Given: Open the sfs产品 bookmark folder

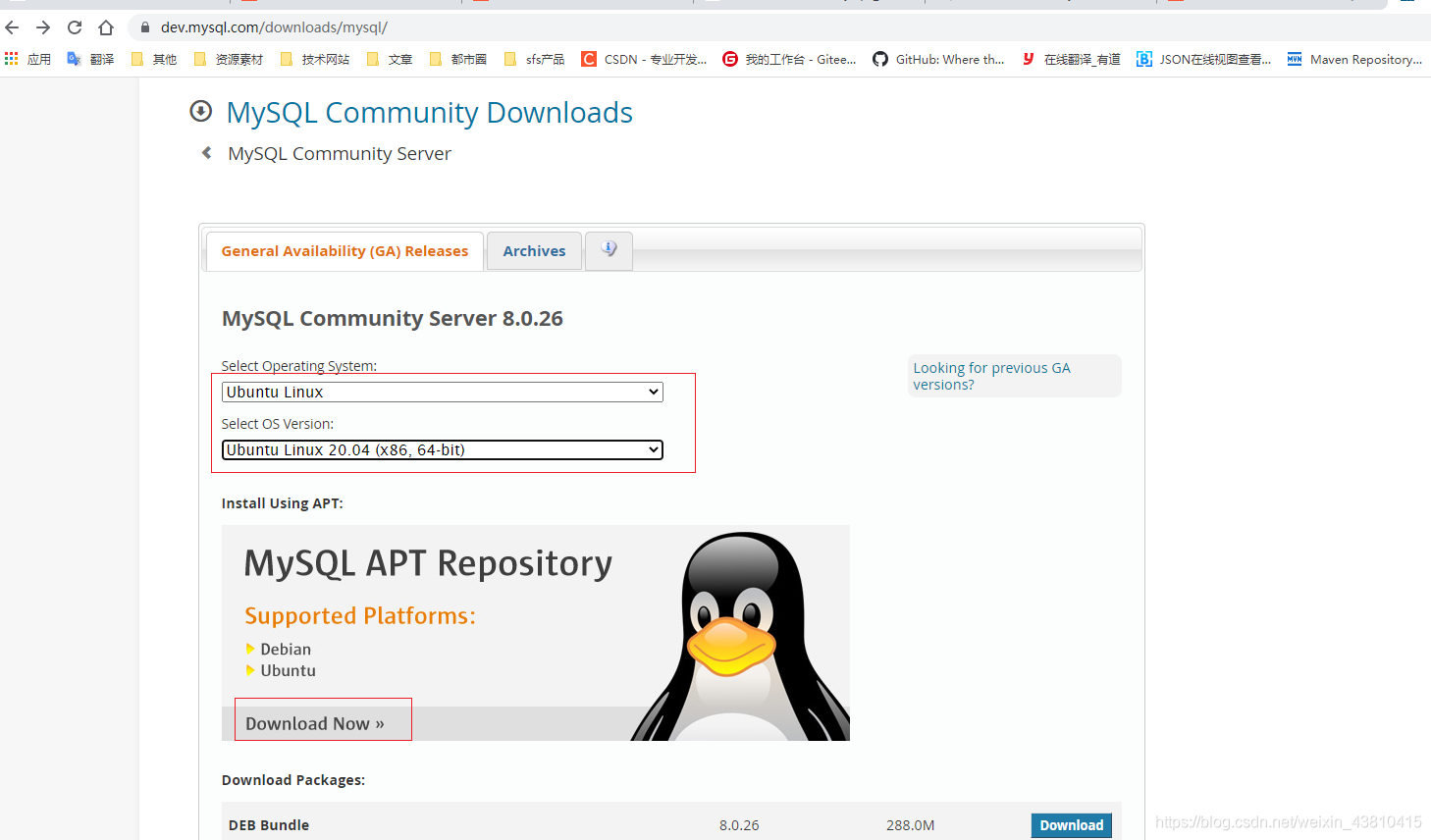Looking at the screenshot, I should click(534, 59).
